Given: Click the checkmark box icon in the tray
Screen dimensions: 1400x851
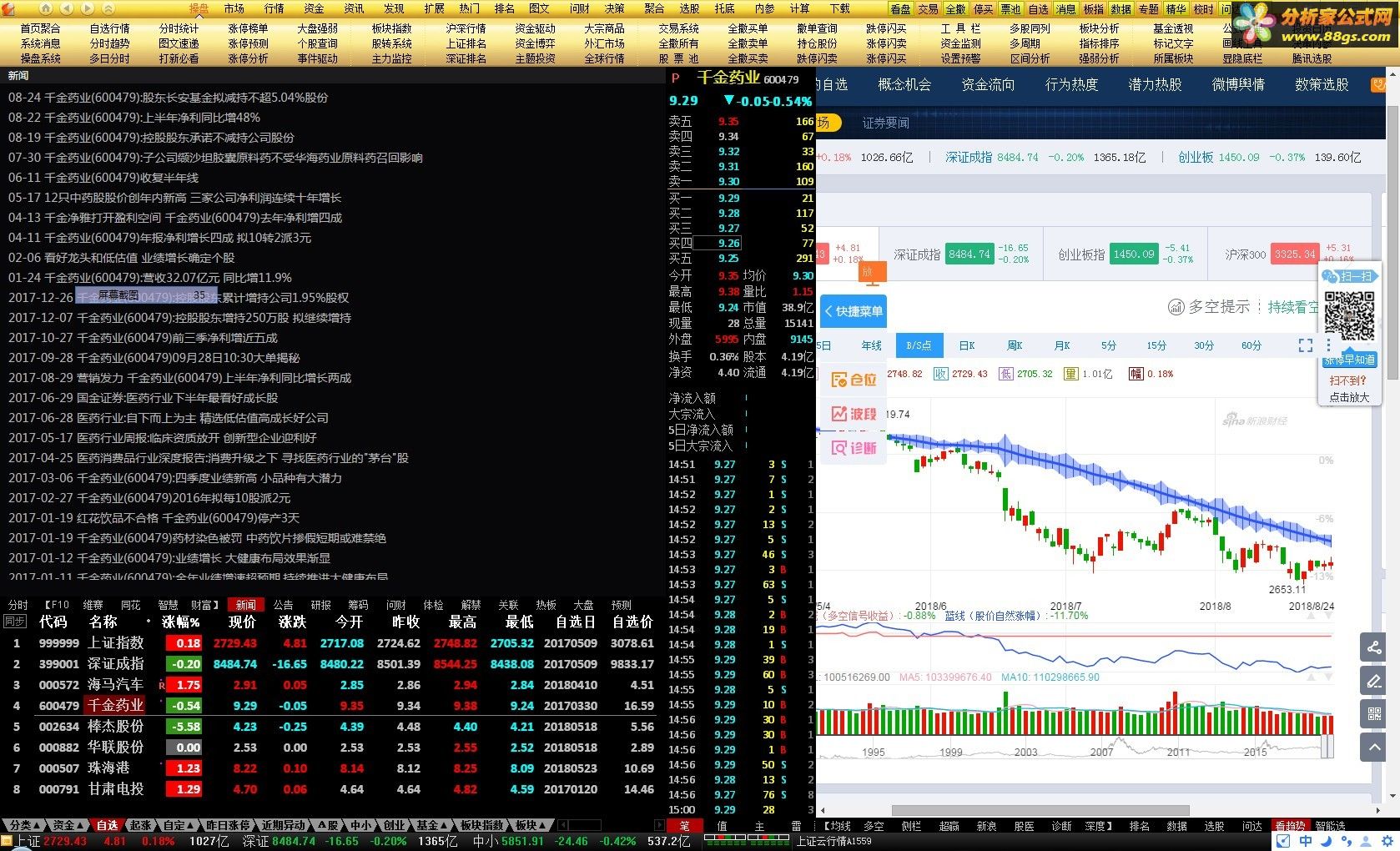Looking at the screenshot, I should (1284, 842).
